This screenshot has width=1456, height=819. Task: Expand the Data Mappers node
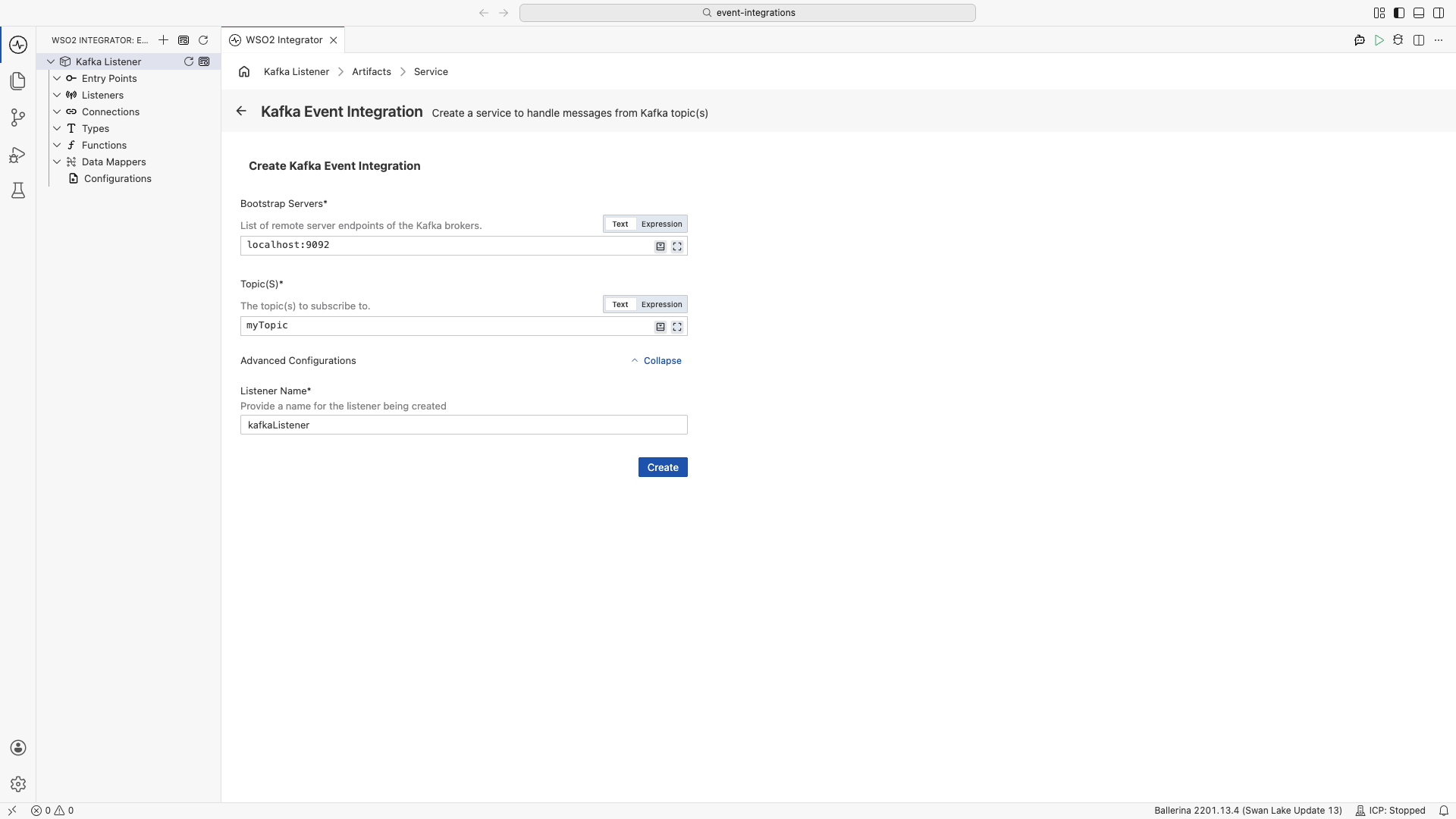tap(57, 162)
